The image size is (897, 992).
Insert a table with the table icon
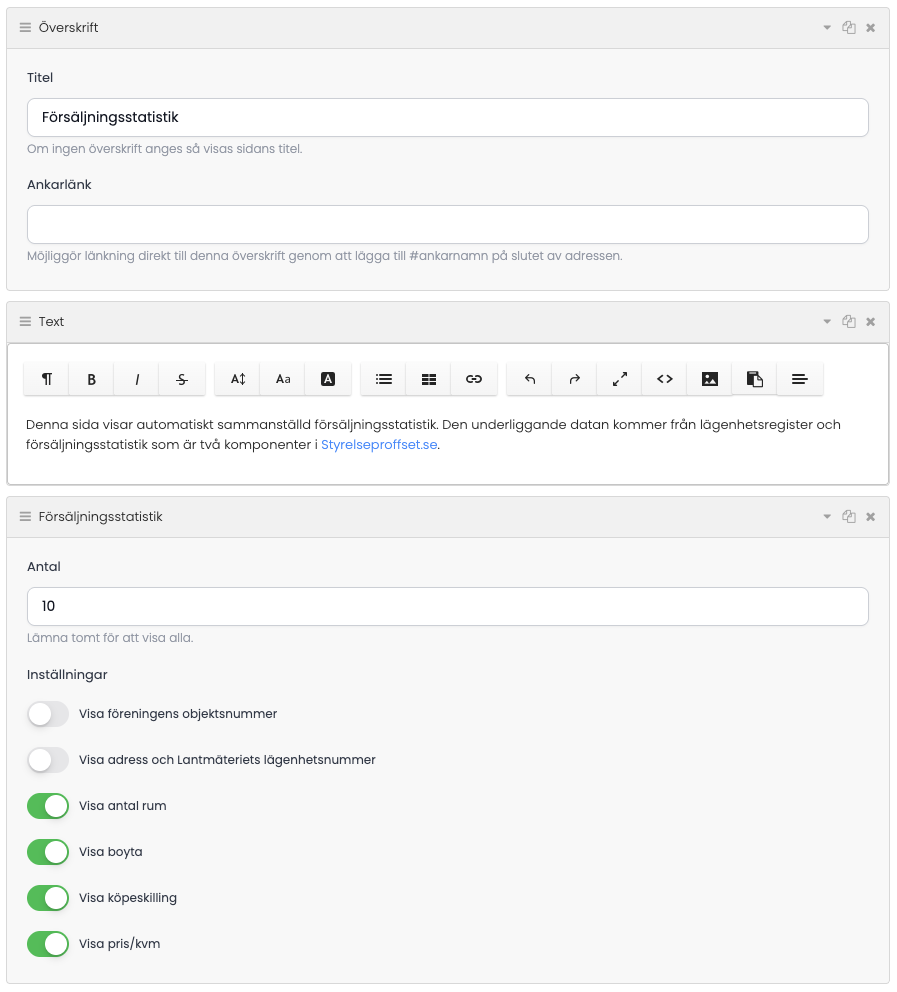pyautogui.click(x=429, y=379)
